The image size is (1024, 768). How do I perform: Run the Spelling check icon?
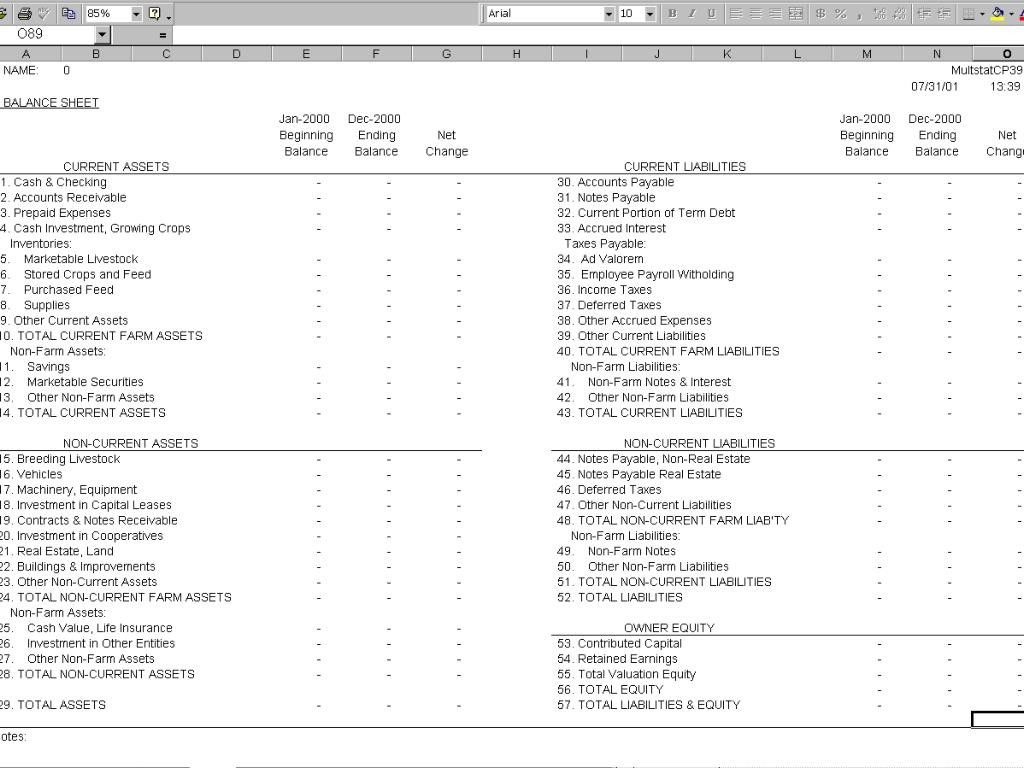[x=44, y=13]
